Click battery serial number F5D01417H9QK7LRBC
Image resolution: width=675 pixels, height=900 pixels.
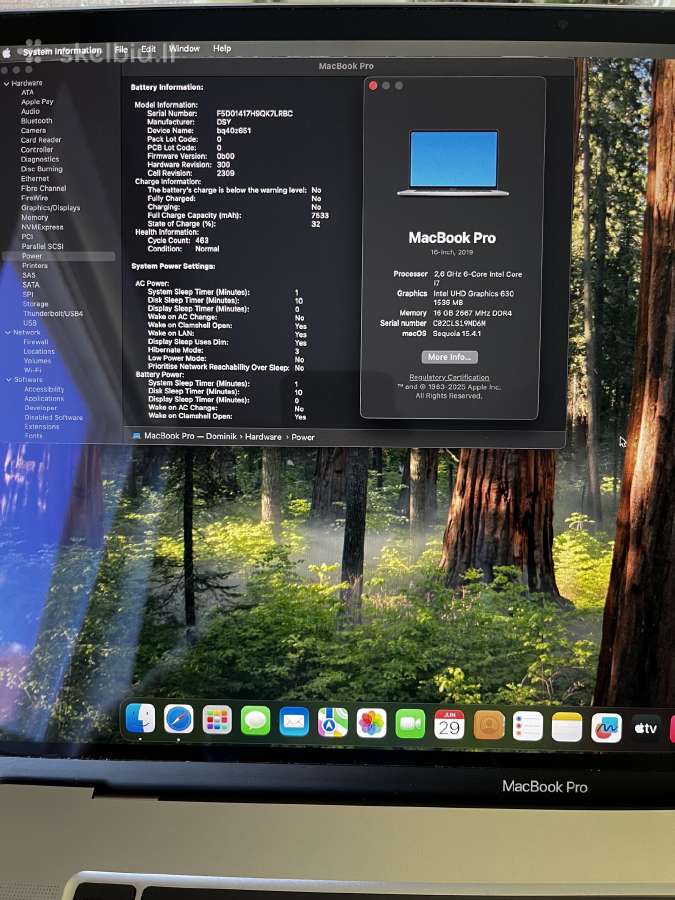pos(254,114)
